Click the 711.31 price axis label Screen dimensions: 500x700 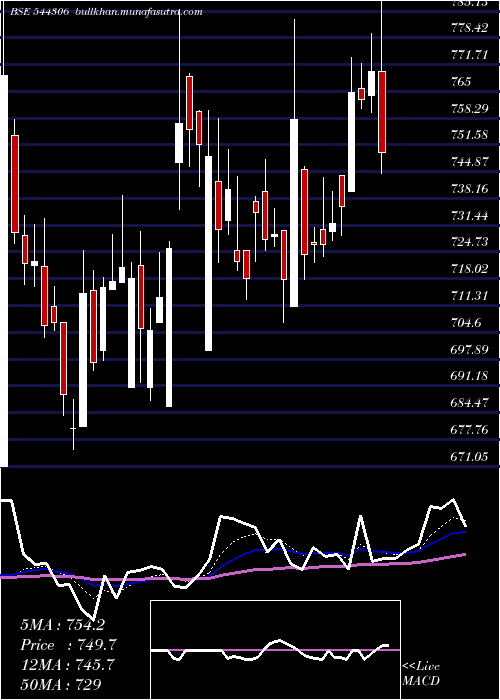tap(469, 296)
